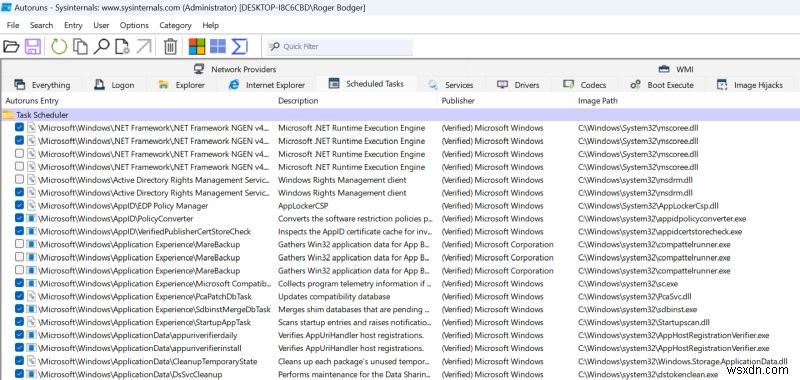
Task: Click the green Refresh icon
Action: click(x=59, y=46)
